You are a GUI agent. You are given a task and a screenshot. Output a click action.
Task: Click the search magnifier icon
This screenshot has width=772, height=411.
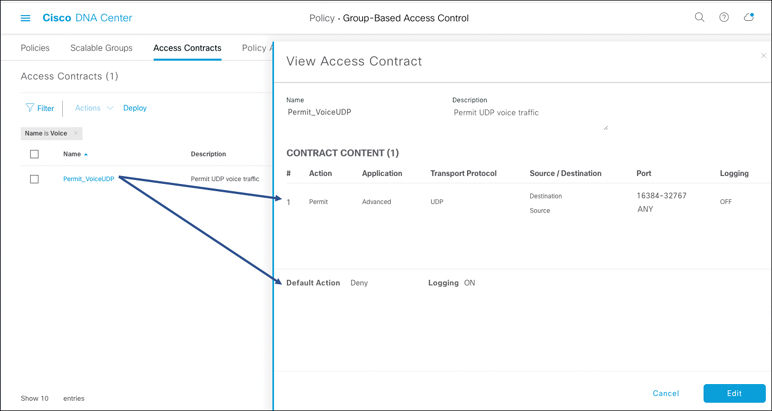(x=699, y=17)
